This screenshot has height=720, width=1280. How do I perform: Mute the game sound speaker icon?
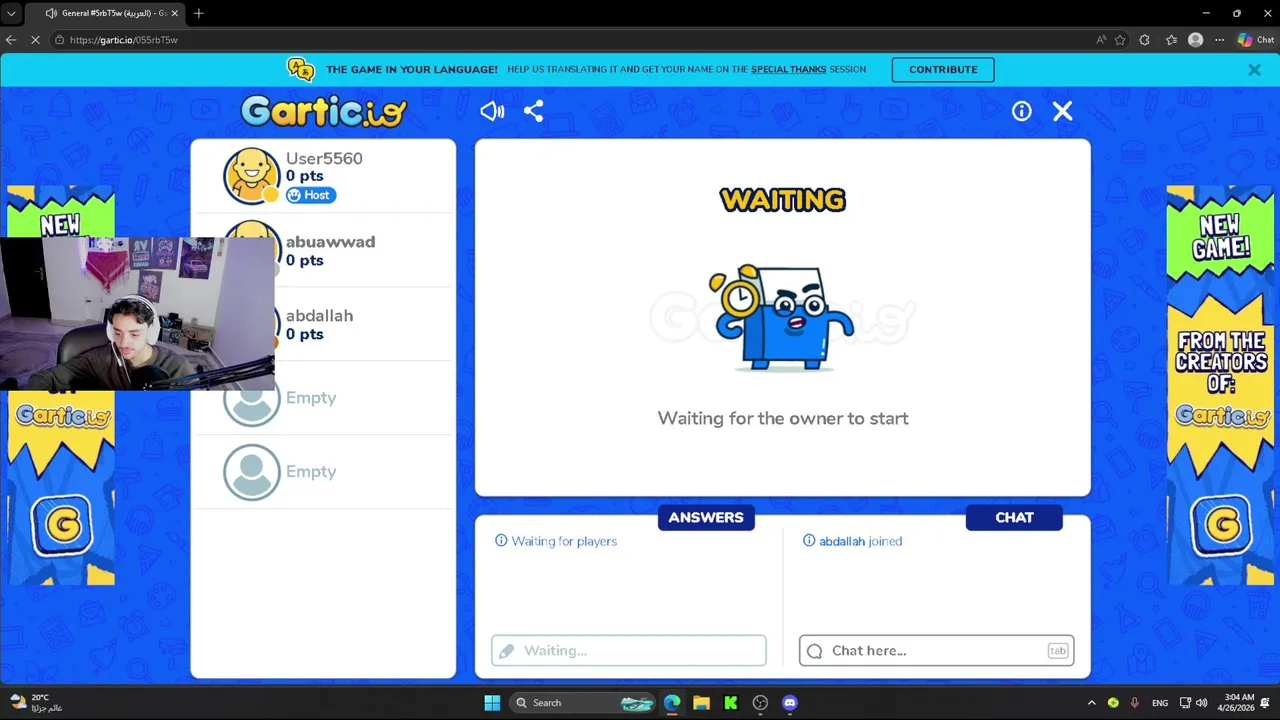point(492,111)
